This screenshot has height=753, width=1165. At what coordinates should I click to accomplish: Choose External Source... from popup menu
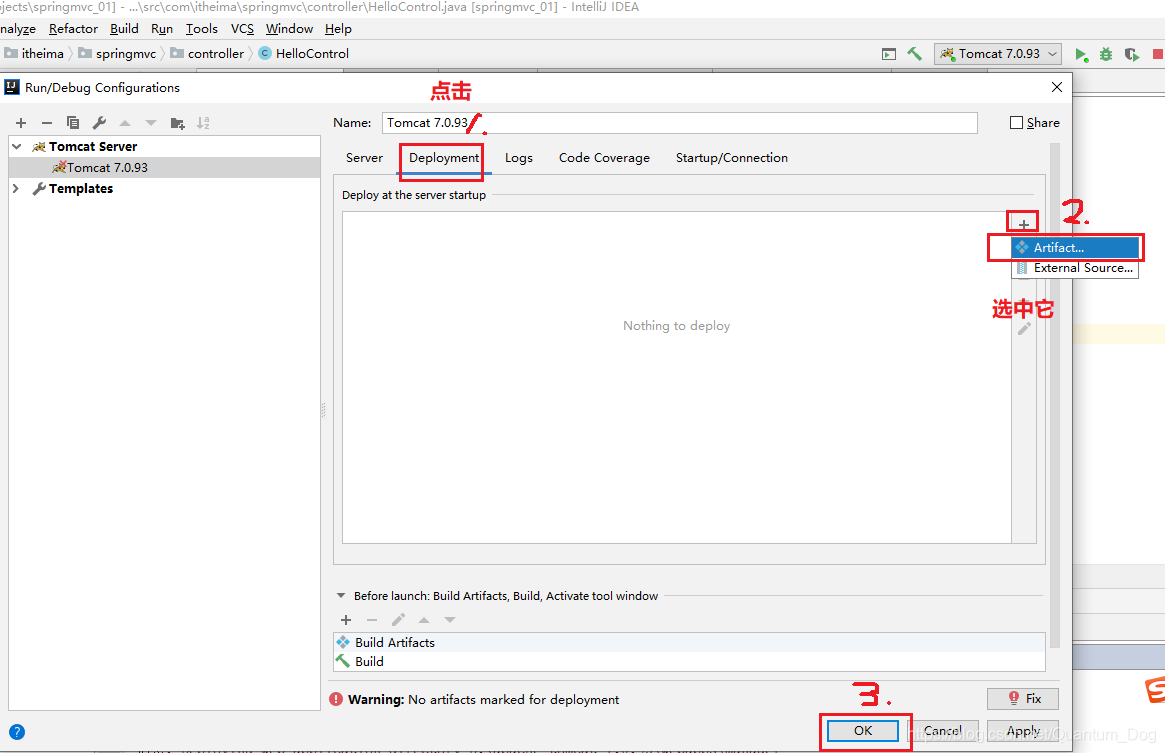(x=1075, y=268)
